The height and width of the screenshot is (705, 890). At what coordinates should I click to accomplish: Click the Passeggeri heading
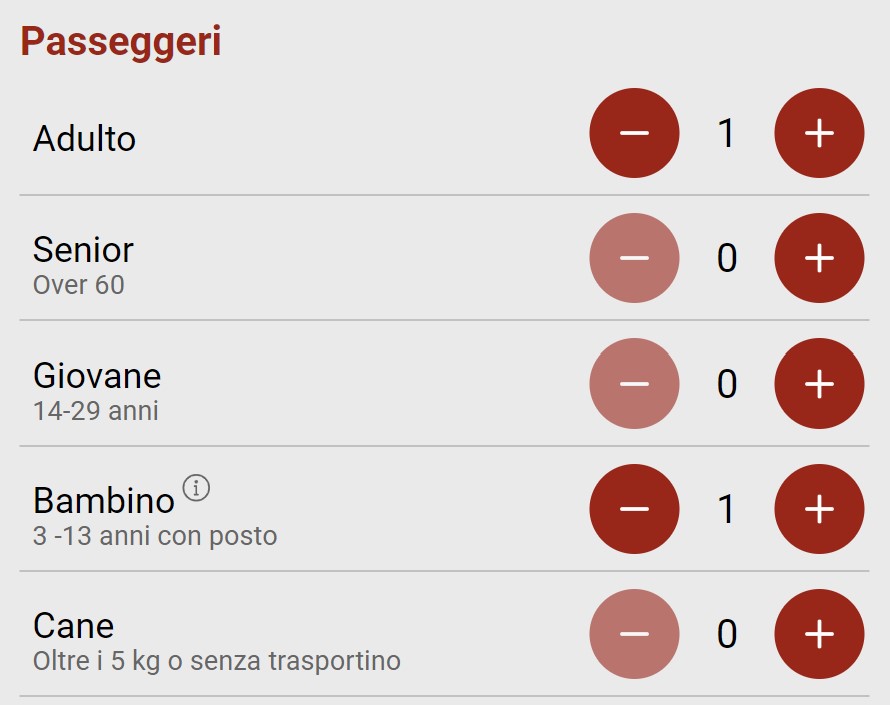click(x=121, y=42)
